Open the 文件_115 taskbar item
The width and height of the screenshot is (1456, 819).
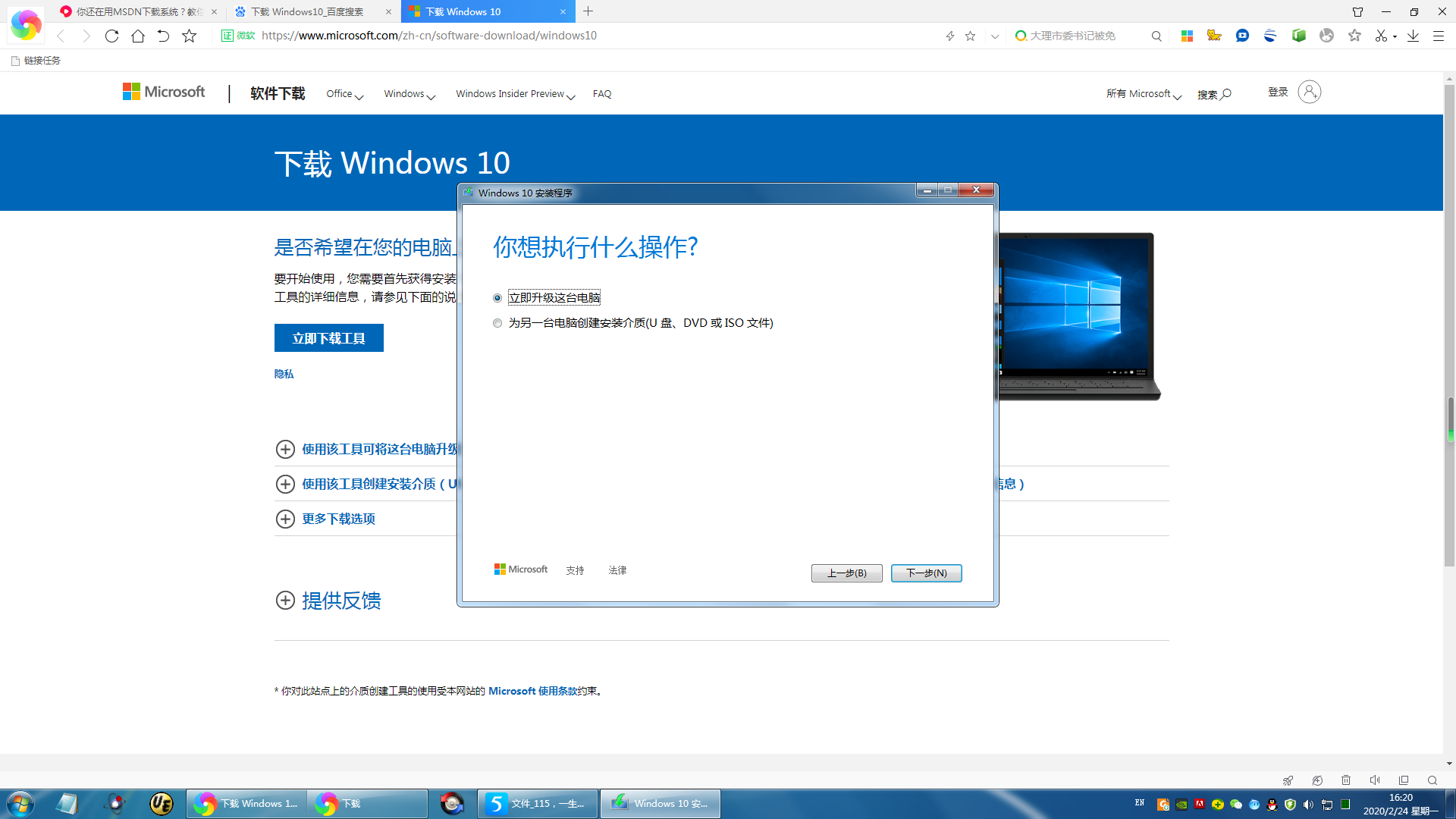coord(538,804)
